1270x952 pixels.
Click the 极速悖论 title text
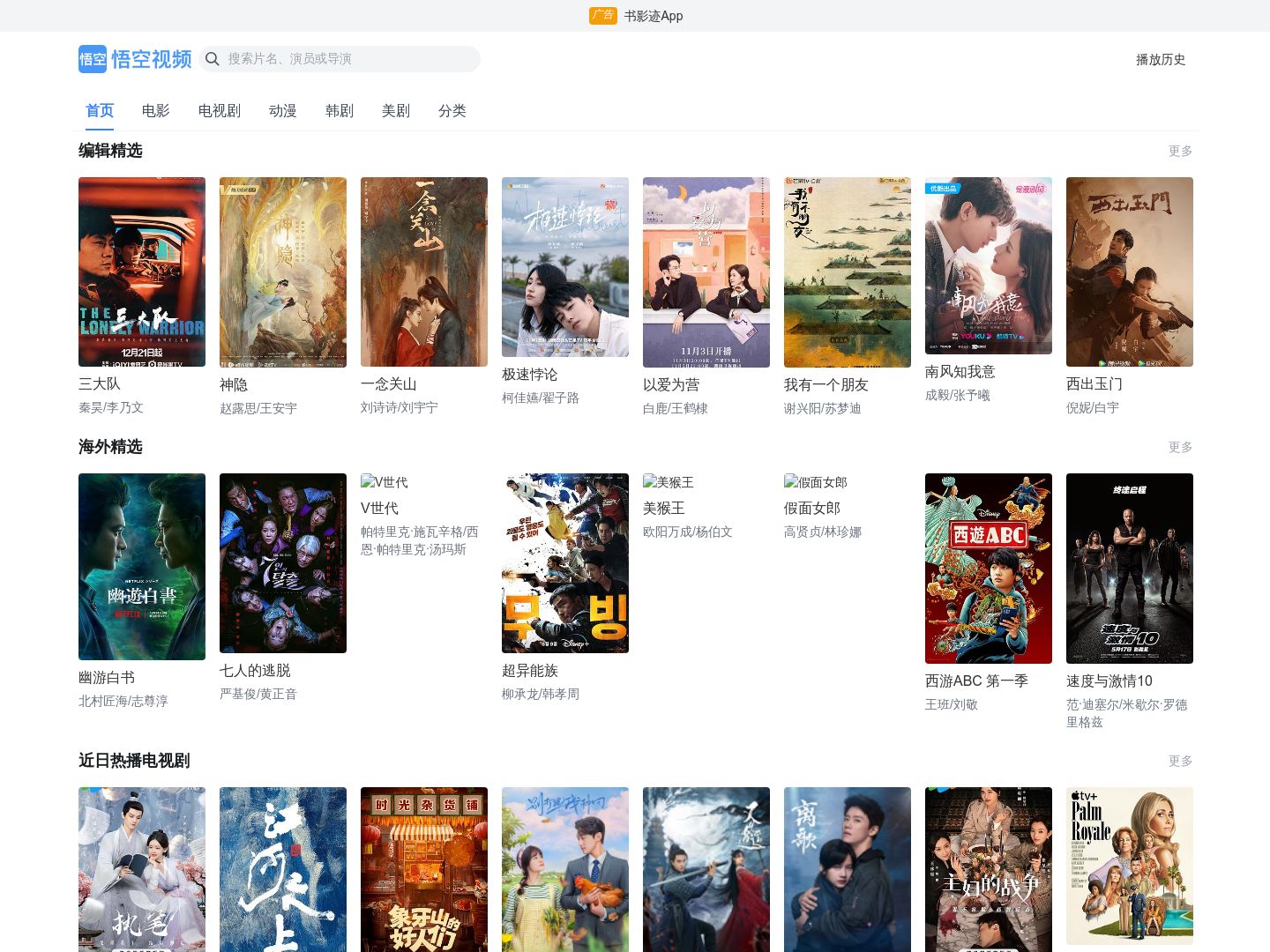530,374
